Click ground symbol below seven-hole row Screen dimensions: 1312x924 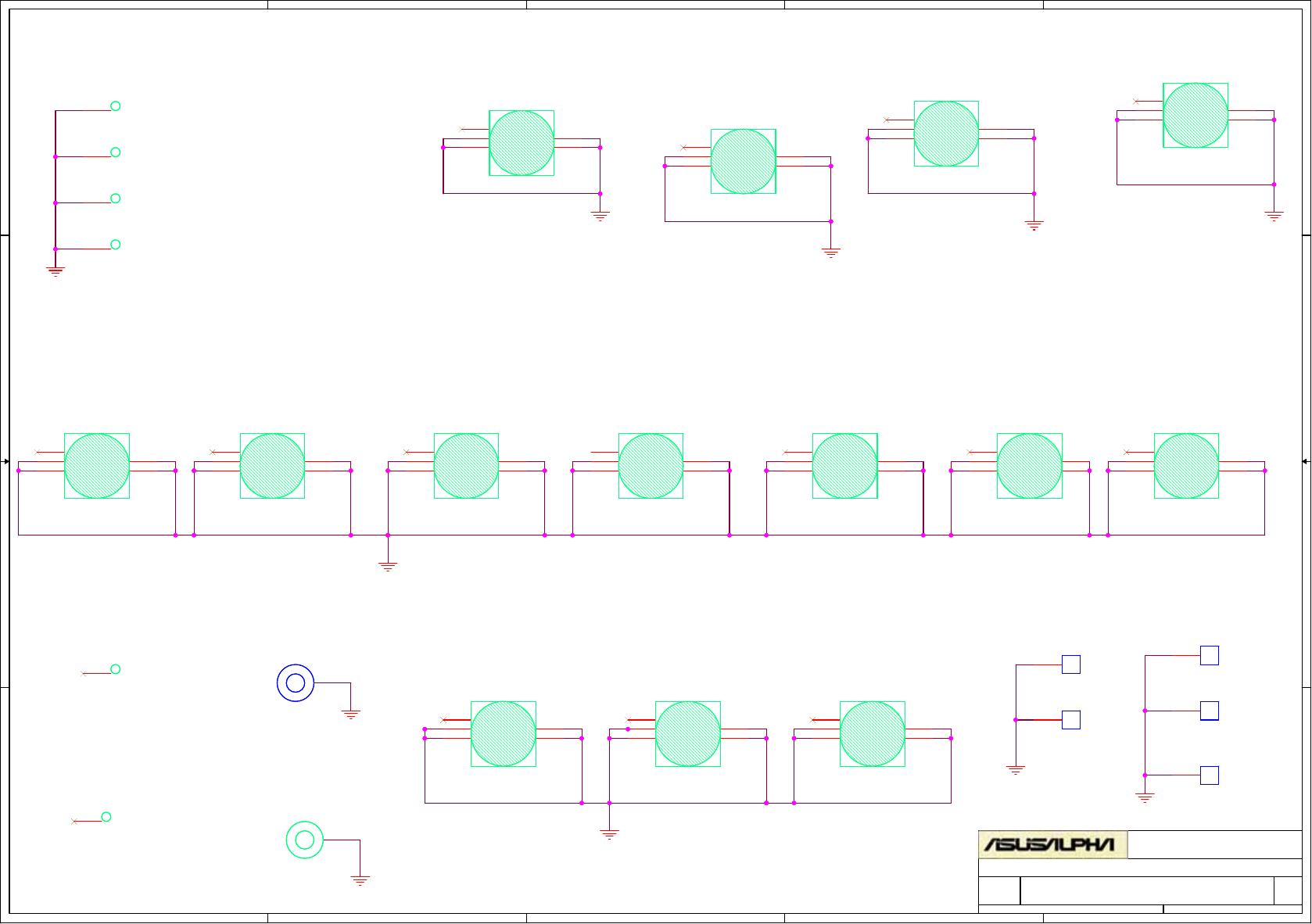(388, 567)
